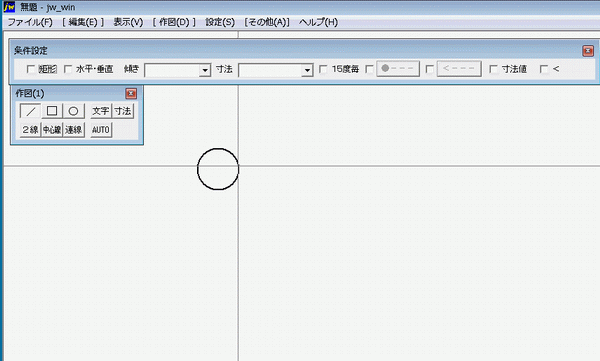The width and height of the screenshot is (600, 361).
Task: Choose the 中心線 center line tool
Action: pos(52,130)
